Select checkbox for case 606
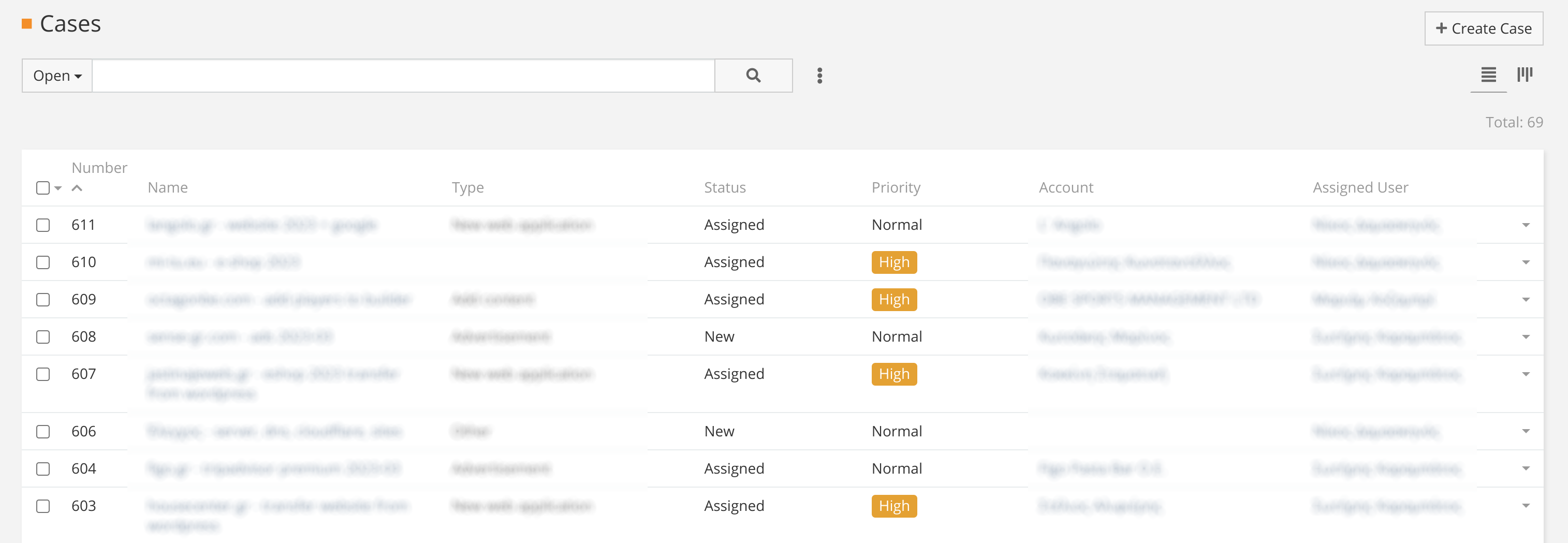The image size is (1568, 543). click(42, 432)
